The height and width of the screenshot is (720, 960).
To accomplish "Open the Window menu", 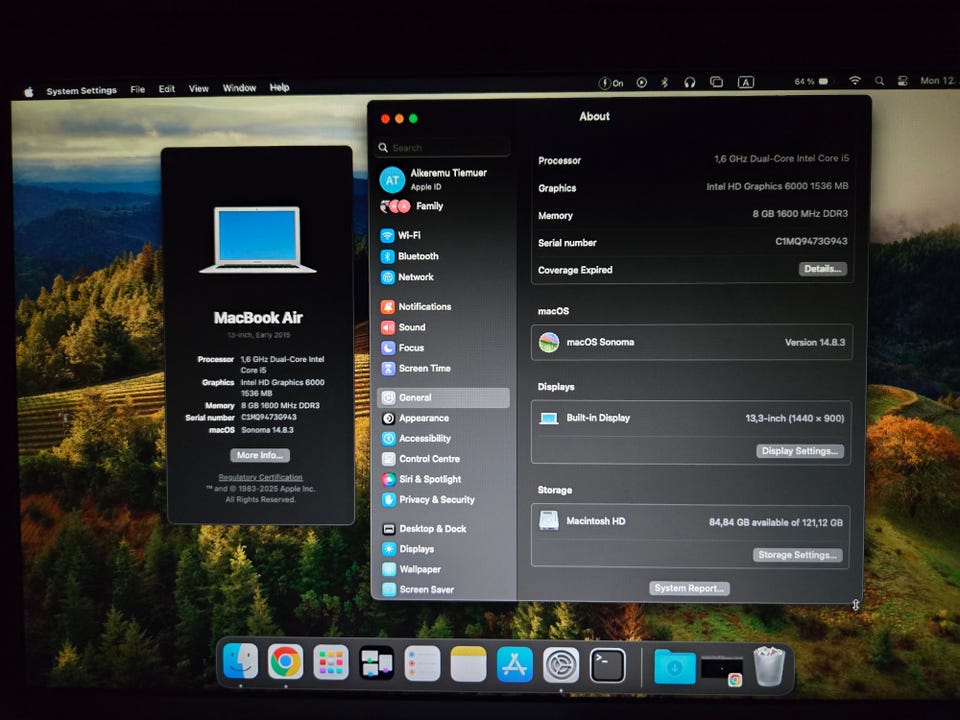I will (239, 88).
